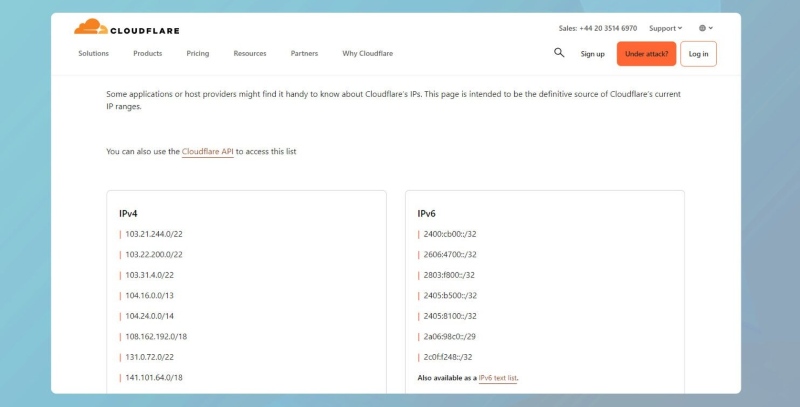Click the Cloudflare logo

click(127, 28)
